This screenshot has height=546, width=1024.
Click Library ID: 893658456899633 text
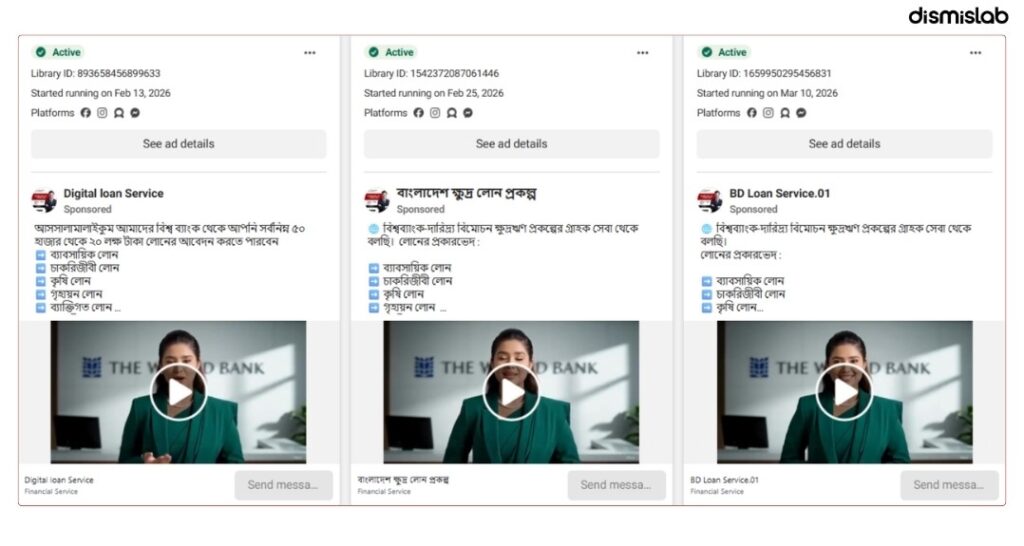coord(95,73)
